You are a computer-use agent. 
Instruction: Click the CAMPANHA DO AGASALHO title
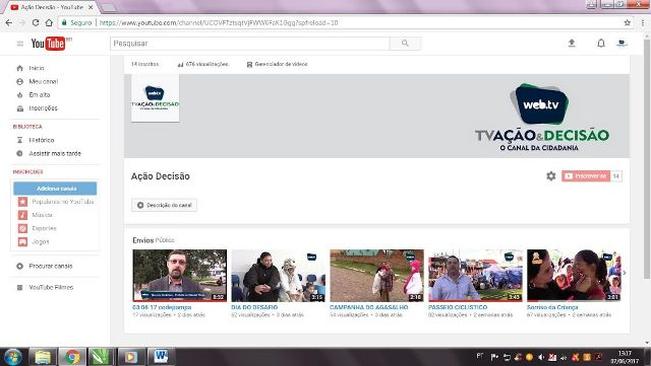(x=369, y=307)
